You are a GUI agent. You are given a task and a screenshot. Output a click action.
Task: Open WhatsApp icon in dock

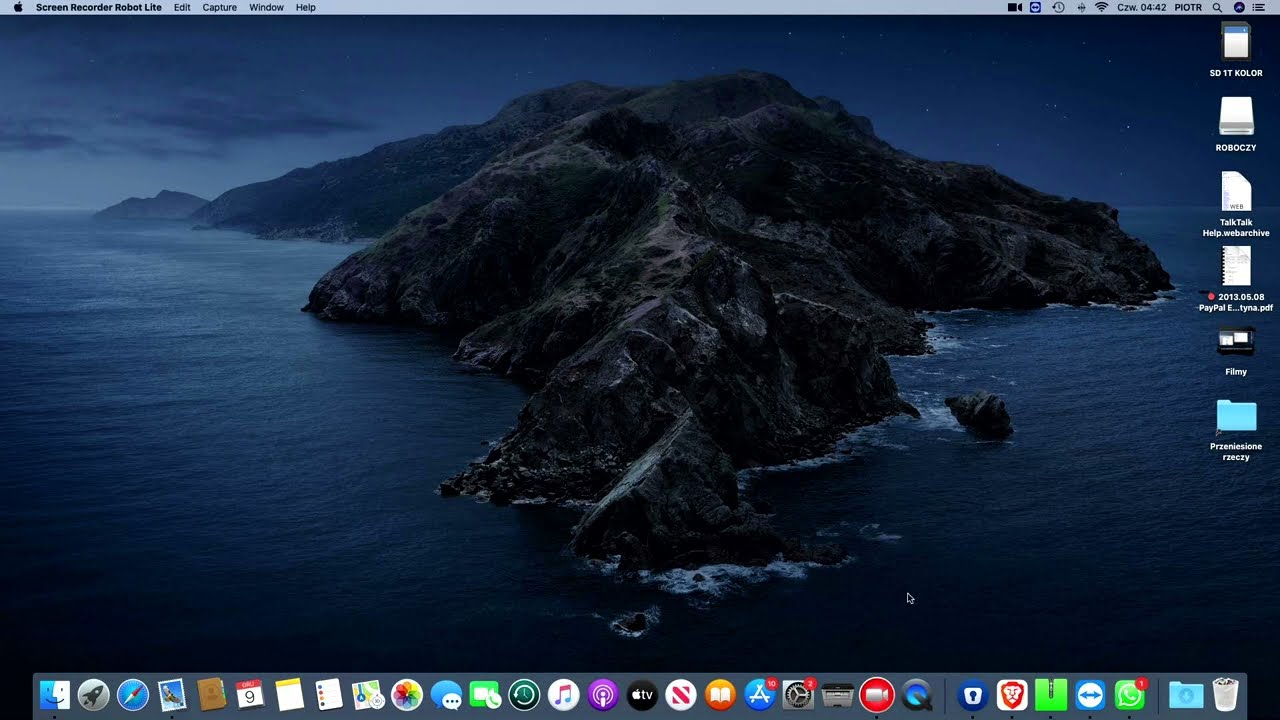point(1129,694)
